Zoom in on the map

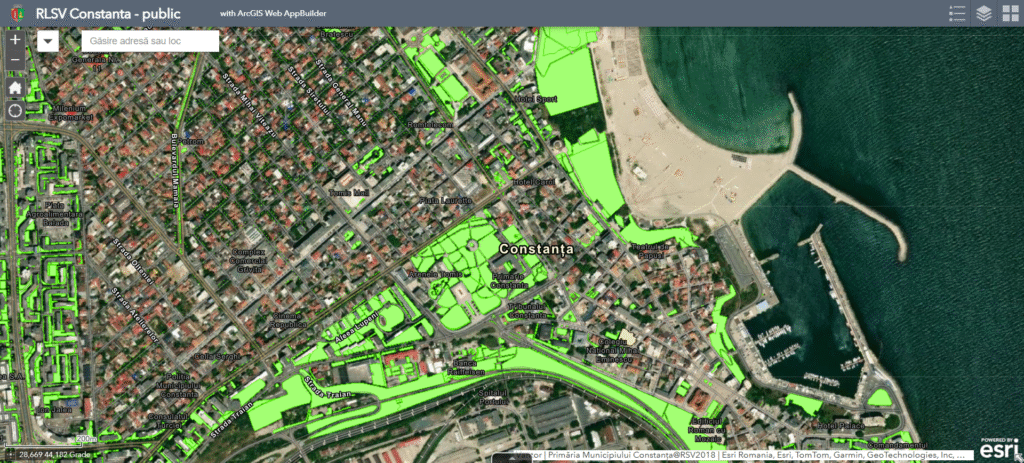tap(15, 39)
